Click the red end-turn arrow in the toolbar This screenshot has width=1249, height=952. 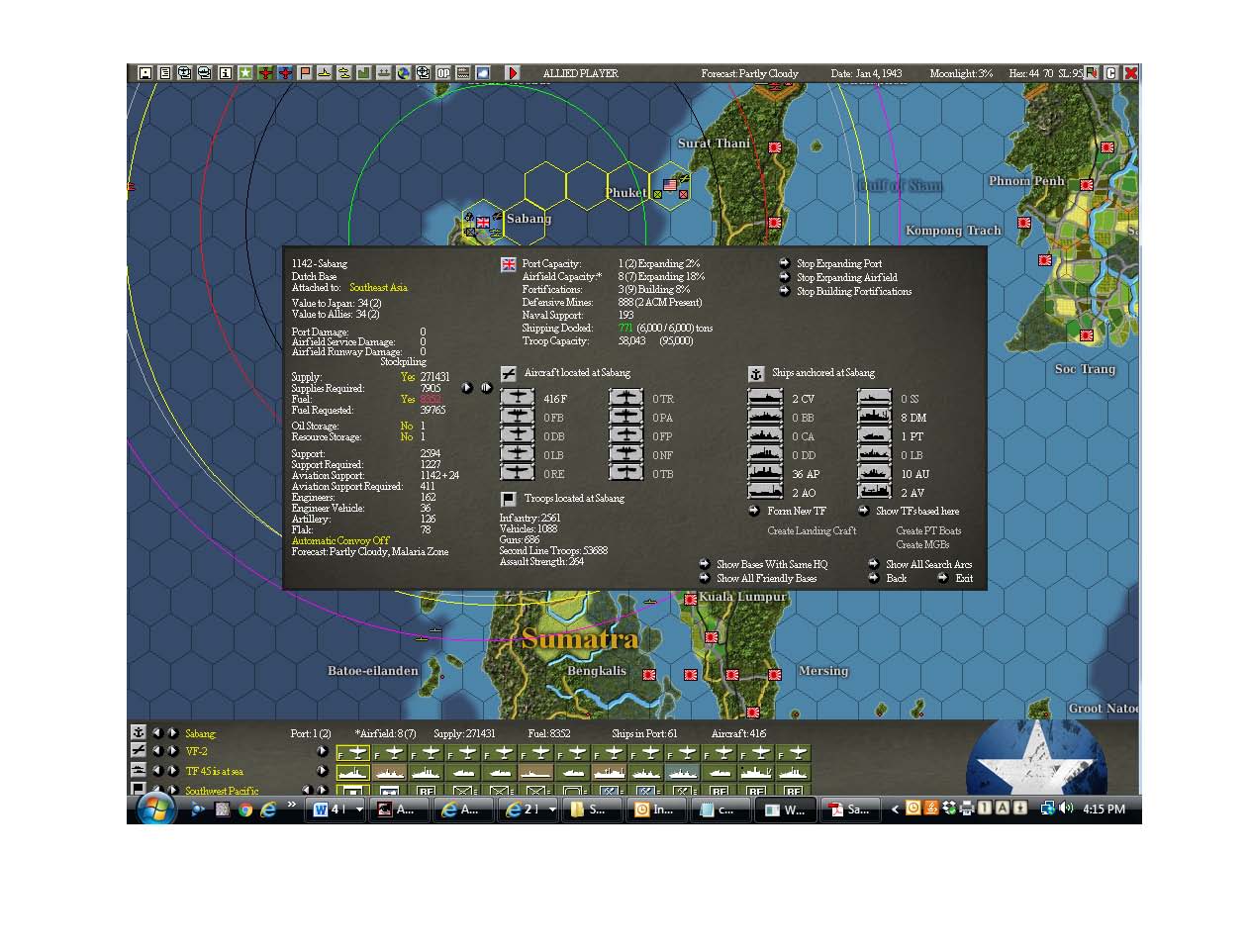(514, 73)
